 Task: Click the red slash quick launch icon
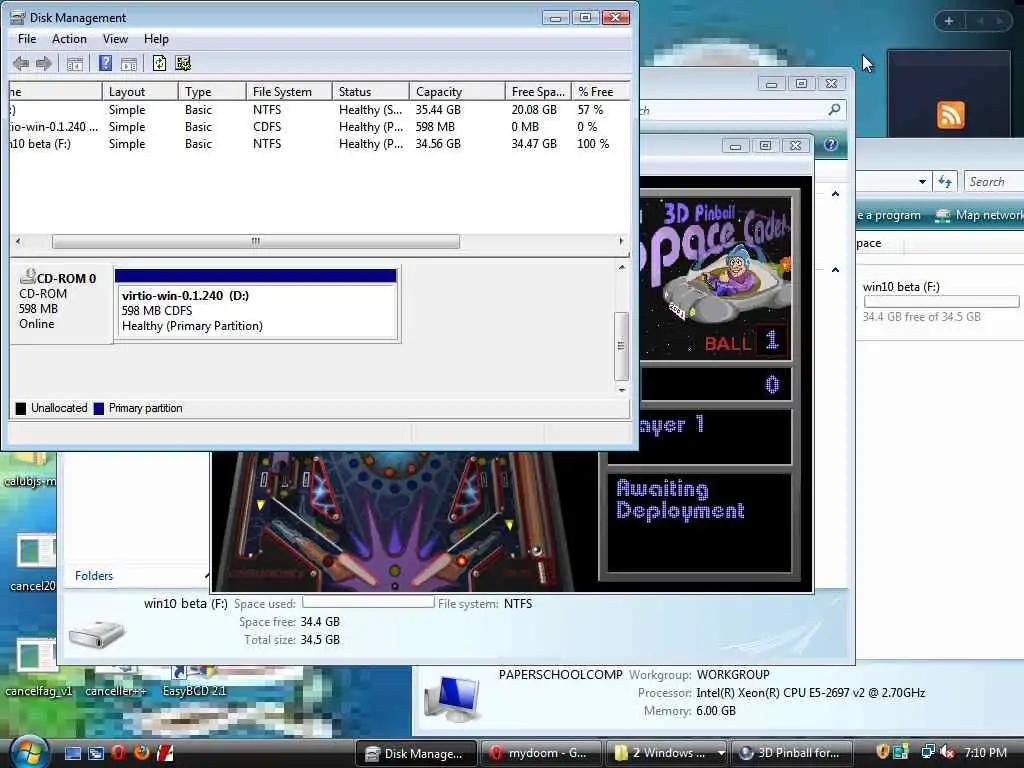(165, 753)
